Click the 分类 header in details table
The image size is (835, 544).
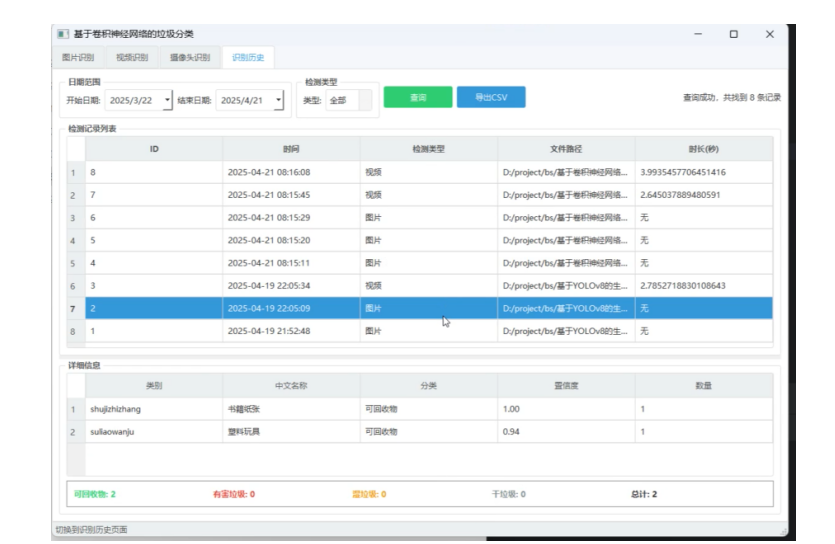[x=429, y=385]
